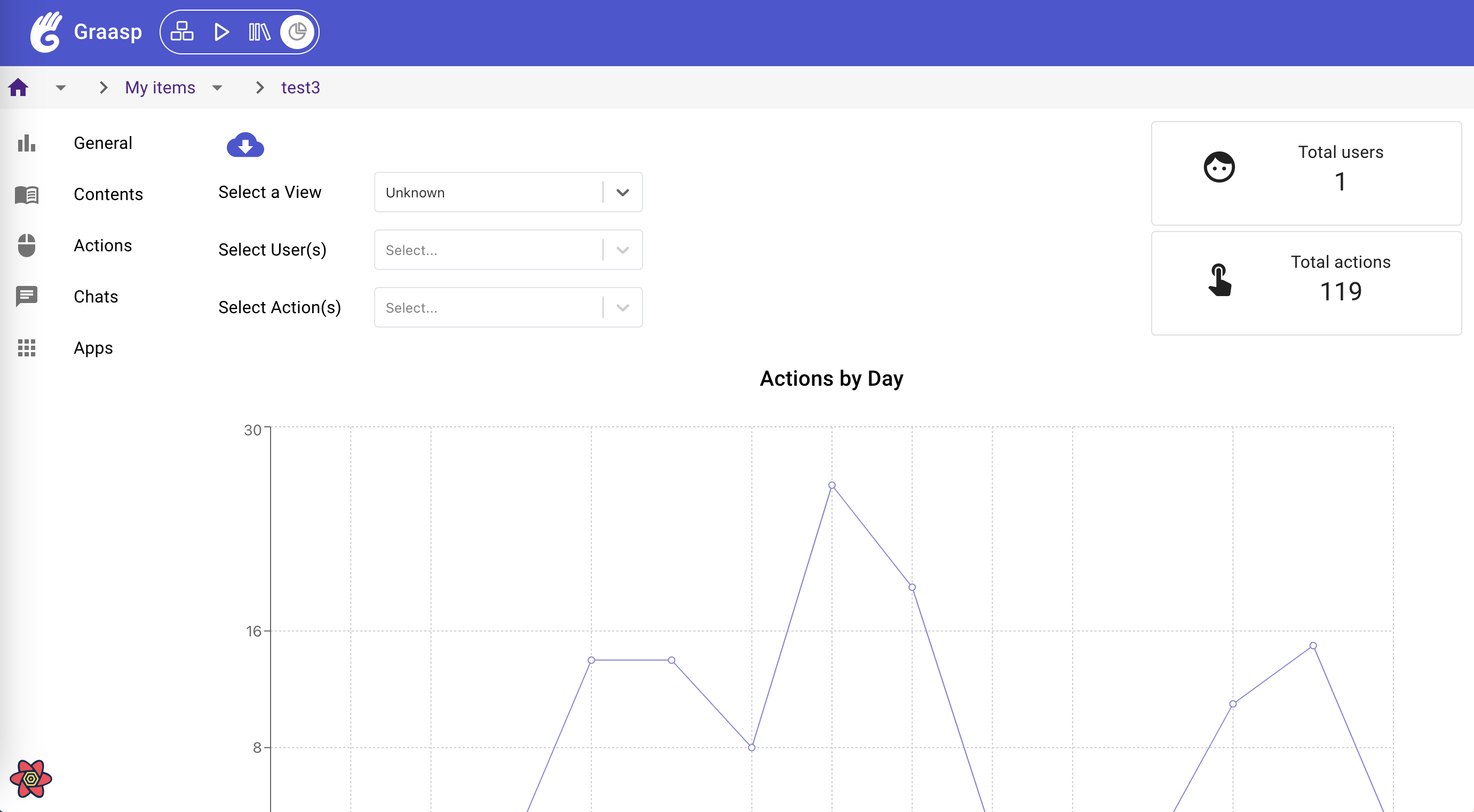Screen dimensions: 1474x812
Task: Select the General bar-chart sidebar icon
Action: point(26,143)
